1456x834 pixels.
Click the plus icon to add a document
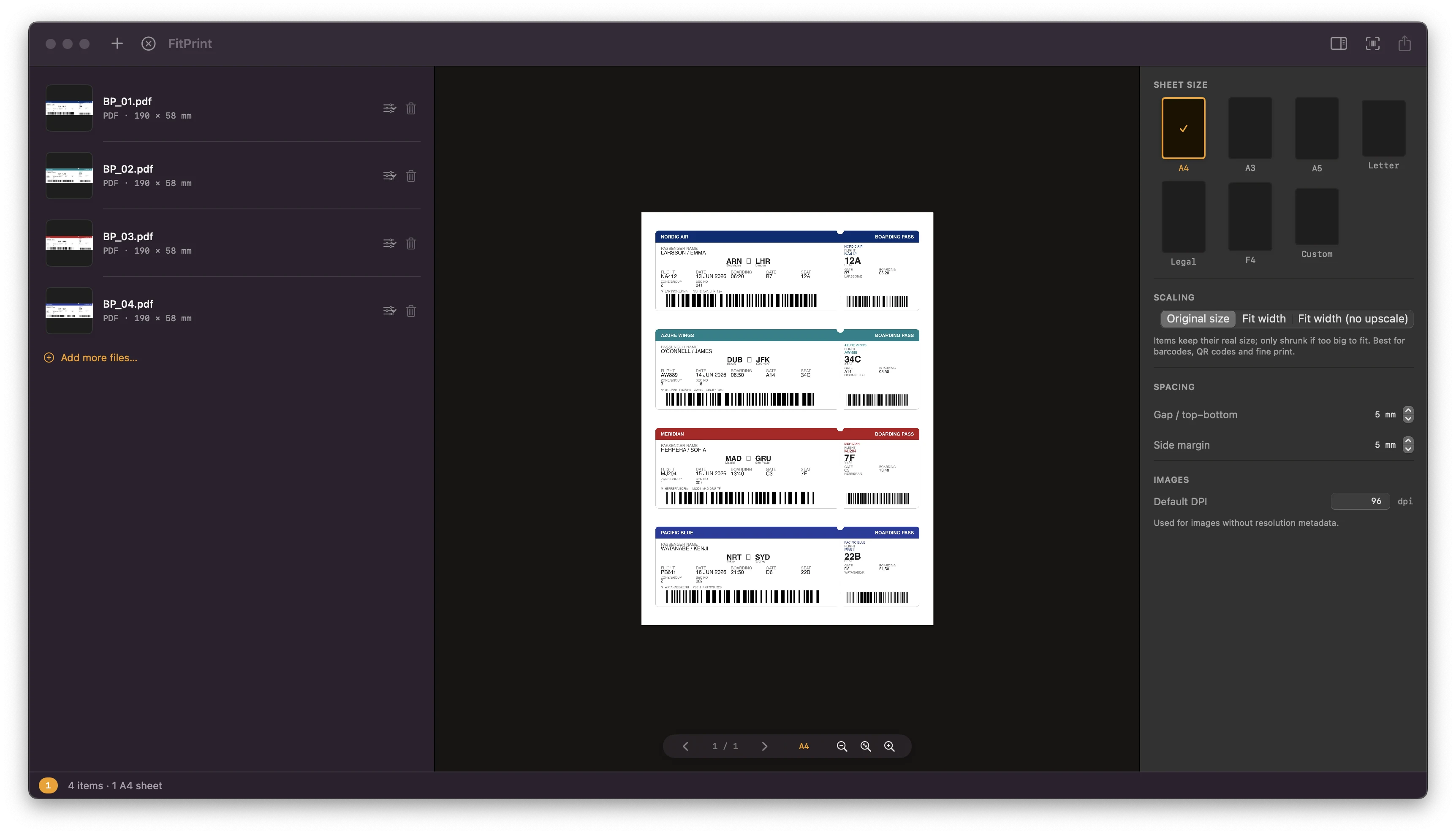[117, 43]
